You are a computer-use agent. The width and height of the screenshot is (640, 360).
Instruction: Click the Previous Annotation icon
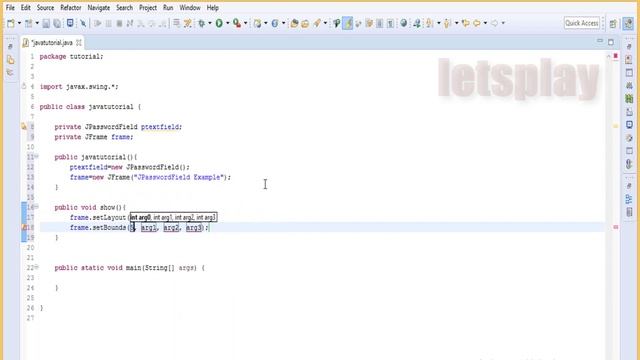[x=447, y=24]
